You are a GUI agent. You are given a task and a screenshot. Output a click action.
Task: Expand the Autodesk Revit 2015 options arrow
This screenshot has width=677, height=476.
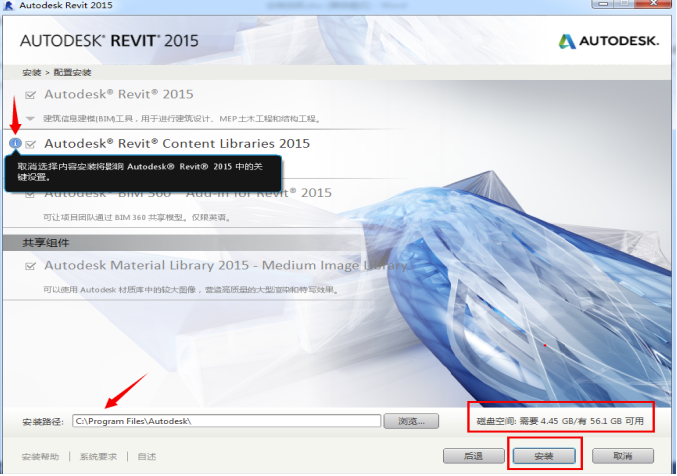30,118
